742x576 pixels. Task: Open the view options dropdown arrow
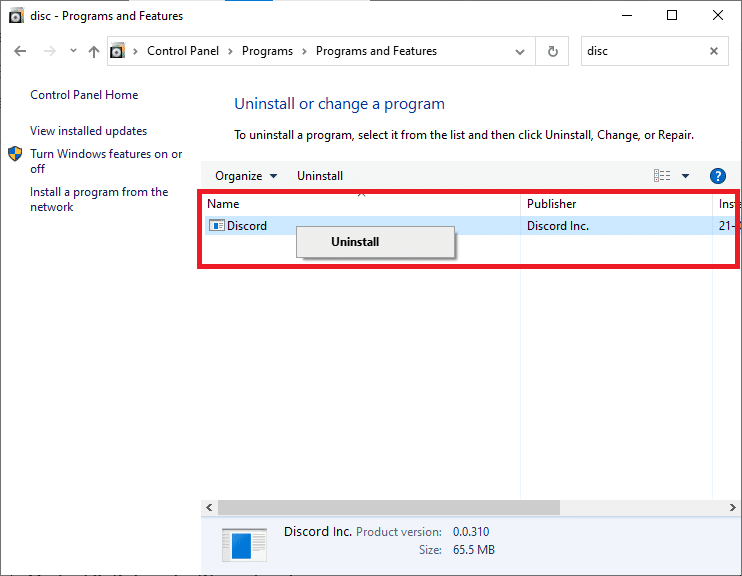686,176
